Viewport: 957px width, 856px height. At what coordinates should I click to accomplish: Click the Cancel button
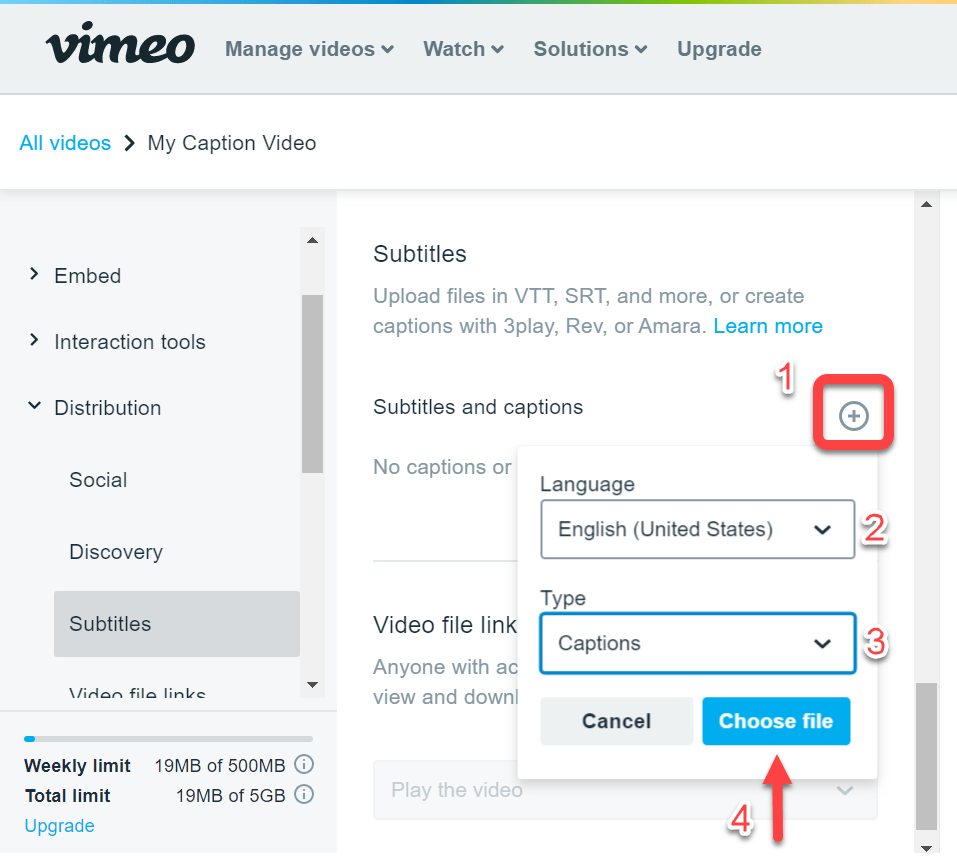tap(616, 721)
